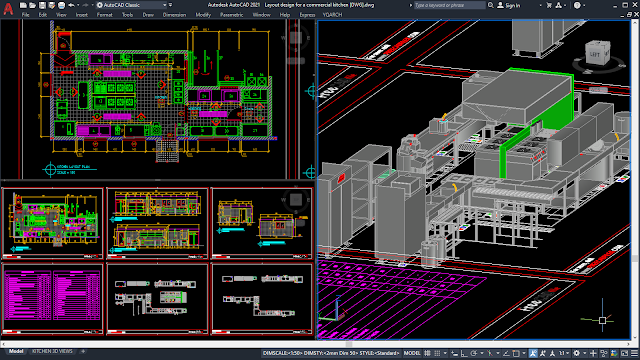
Task: Open the YQARCH menu
Action: point(332,15)
